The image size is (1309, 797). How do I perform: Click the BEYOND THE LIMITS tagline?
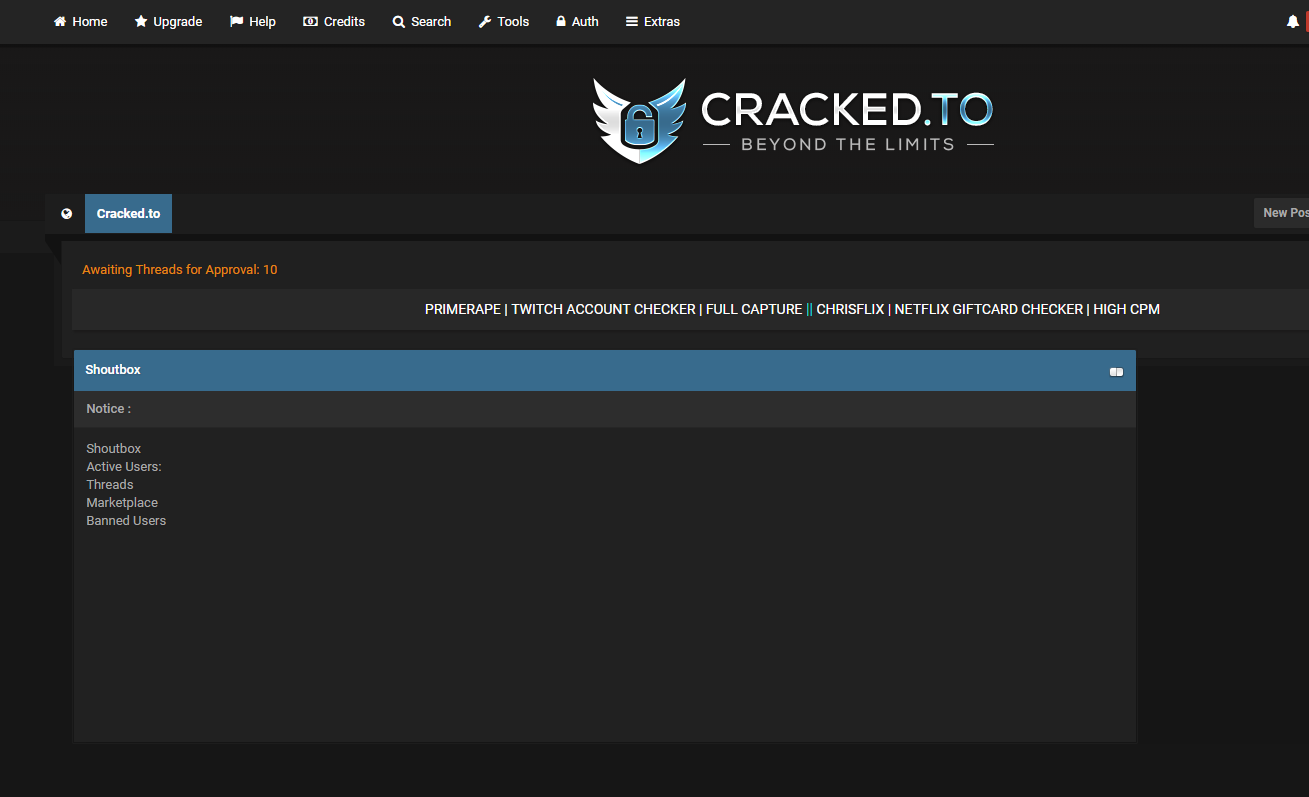848,144
